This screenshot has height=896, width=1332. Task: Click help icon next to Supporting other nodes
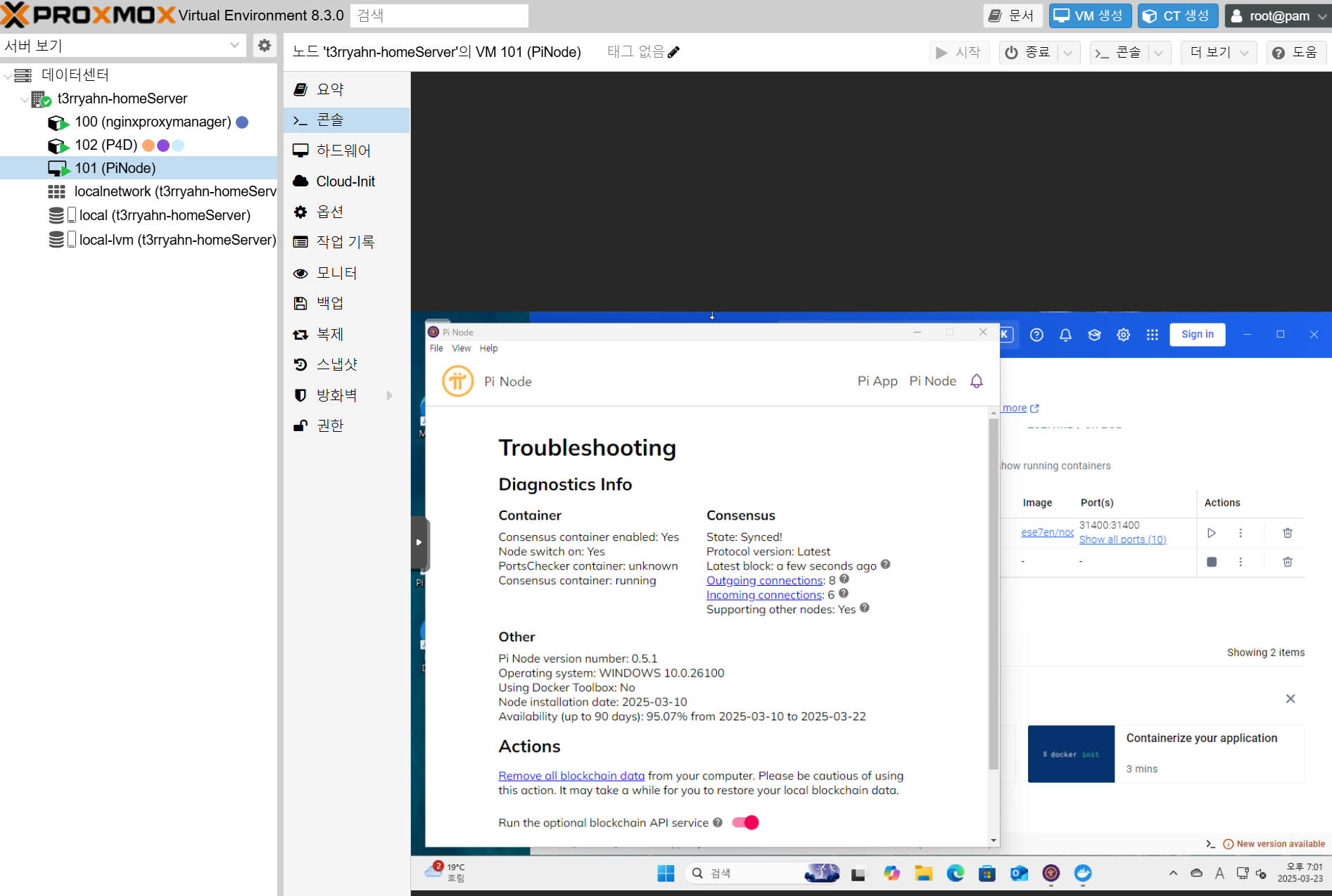point(865,608)
